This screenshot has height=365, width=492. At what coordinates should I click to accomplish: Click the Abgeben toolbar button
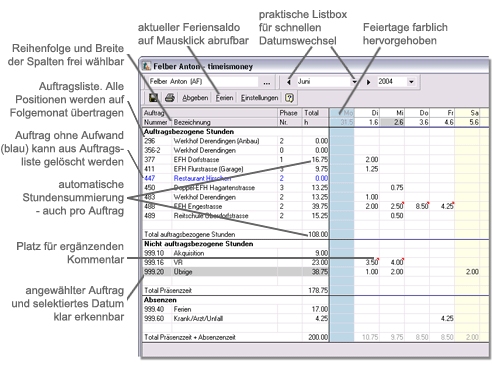195,98
